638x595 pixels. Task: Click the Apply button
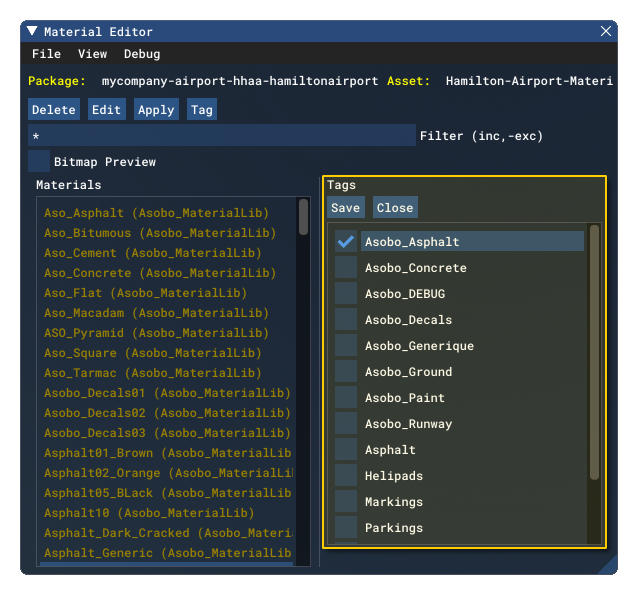[156, 110]
